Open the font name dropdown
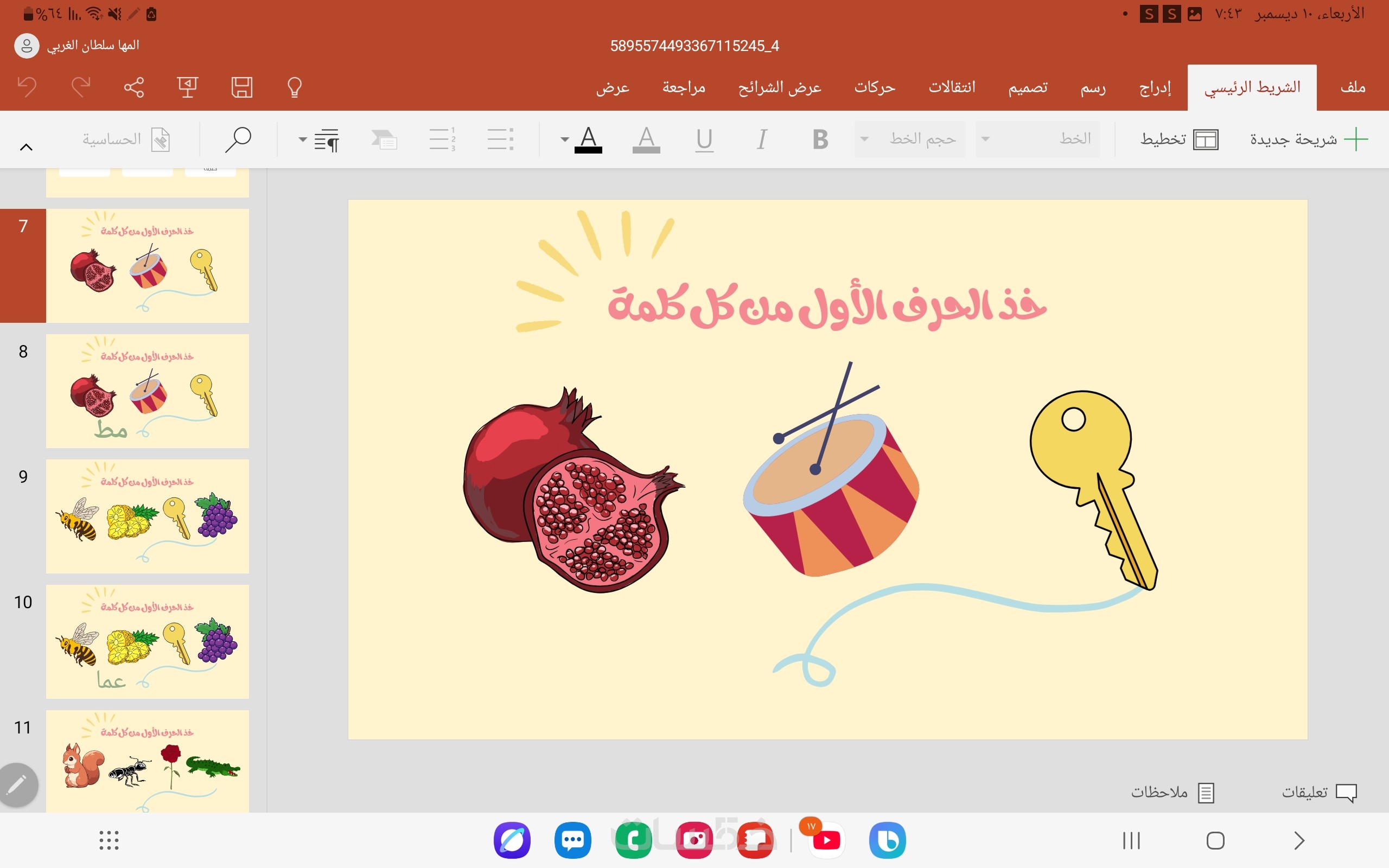Screen dimensions: 1389x868 tap(1038, 139)
